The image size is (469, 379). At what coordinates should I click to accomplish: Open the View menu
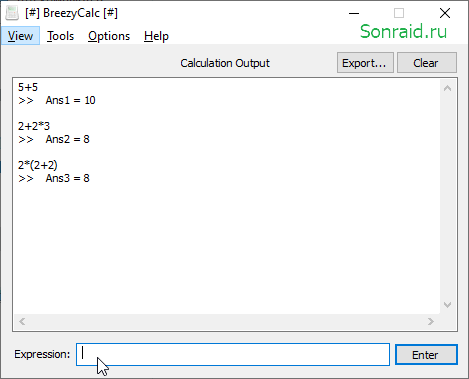pyautogui.click(x=20, y=36)
